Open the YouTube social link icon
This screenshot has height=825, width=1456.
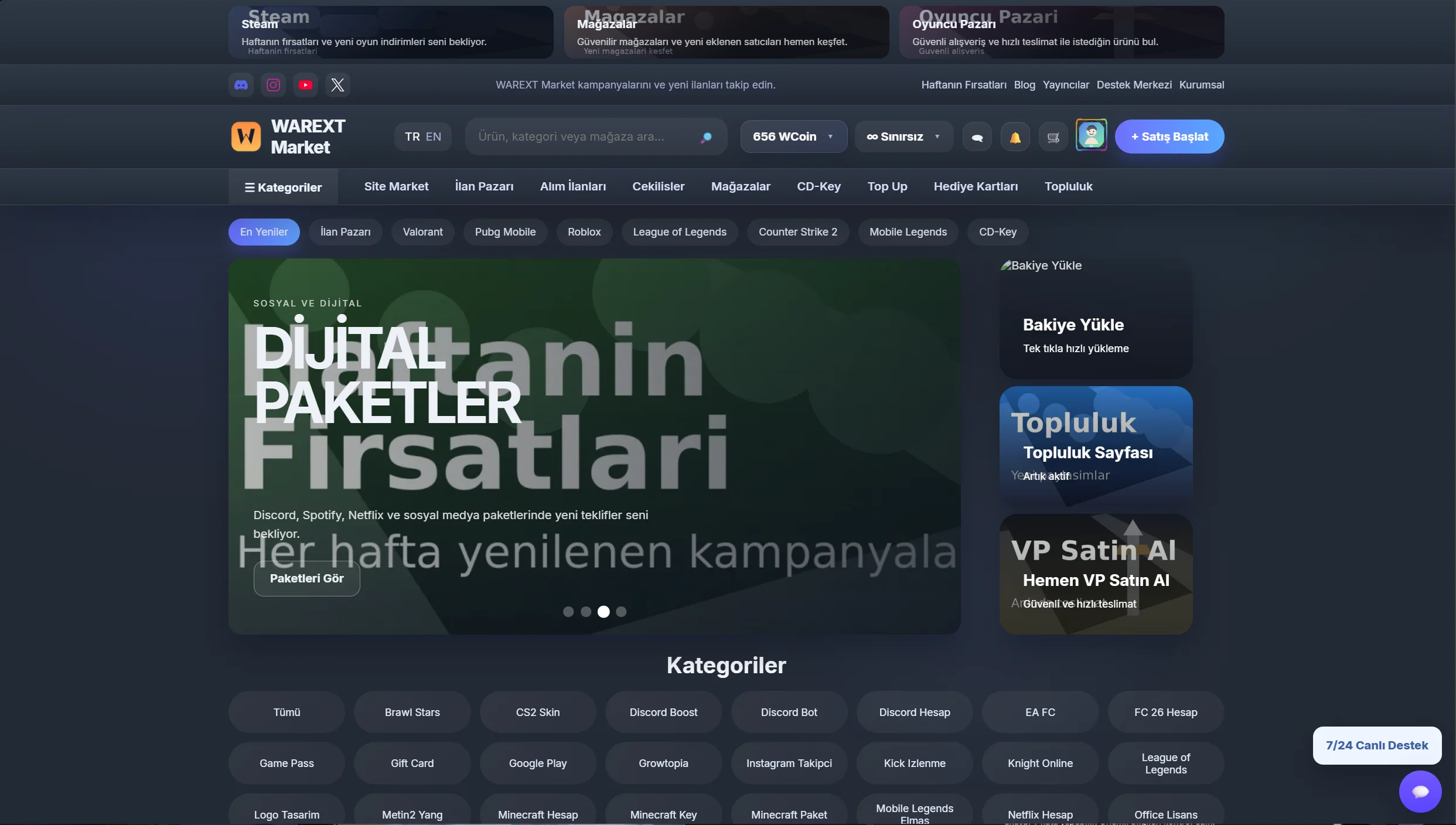305,85
